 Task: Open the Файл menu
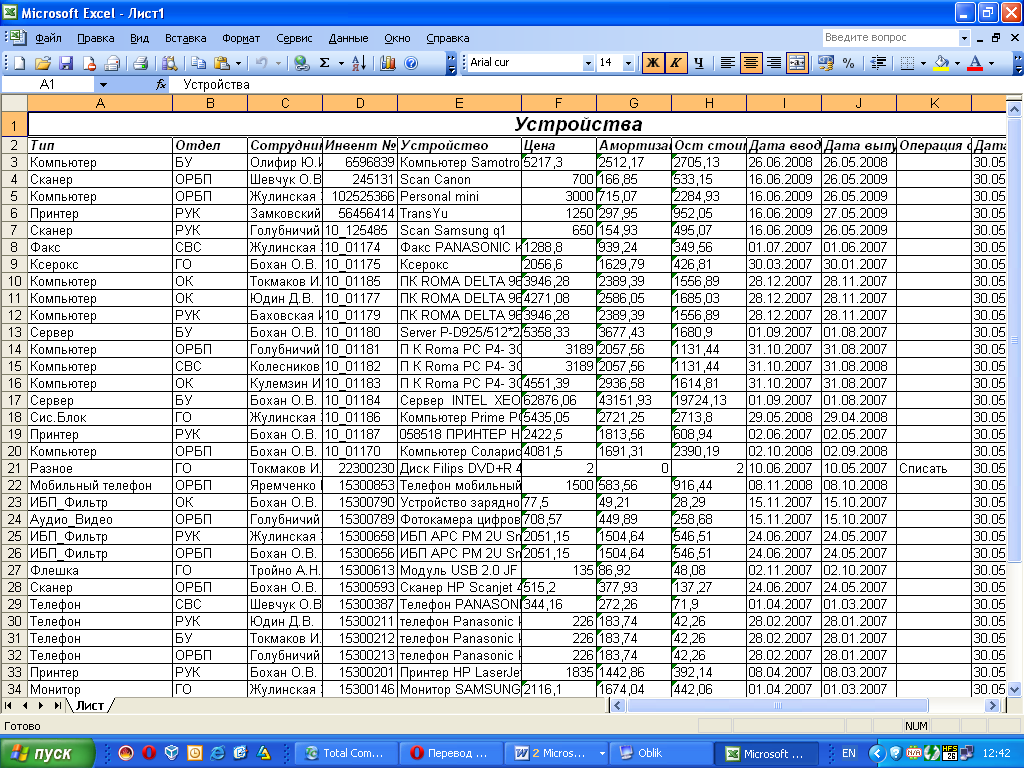coord(48,38)
